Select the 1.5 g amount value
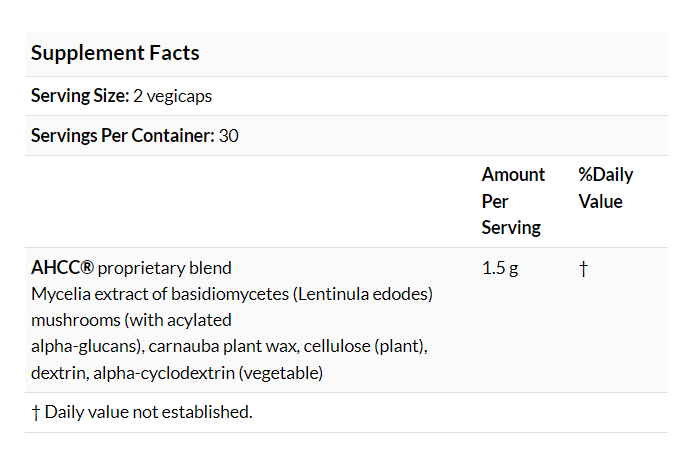 point(500,268)
